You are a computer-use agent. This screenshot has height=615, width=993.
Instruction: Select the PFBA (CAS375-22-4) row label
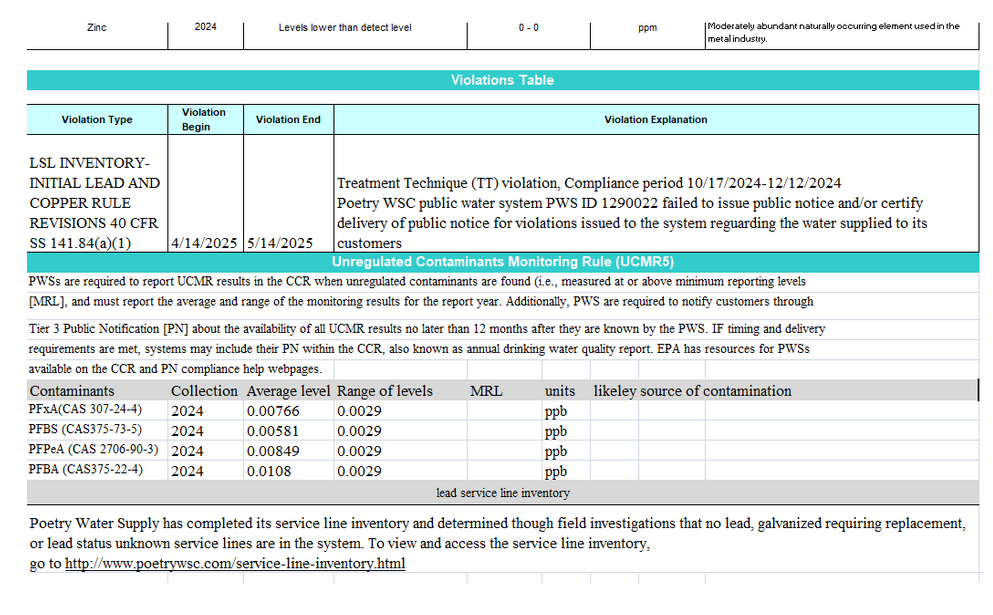(x=85, y=470)
